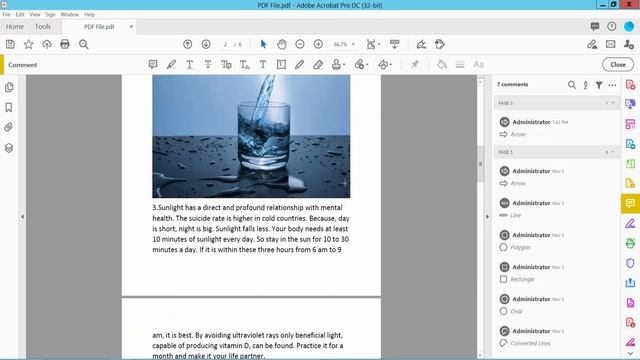Close the PDF File.pdf tab
The width and height of the screenshot is (640, 360).
131,27
